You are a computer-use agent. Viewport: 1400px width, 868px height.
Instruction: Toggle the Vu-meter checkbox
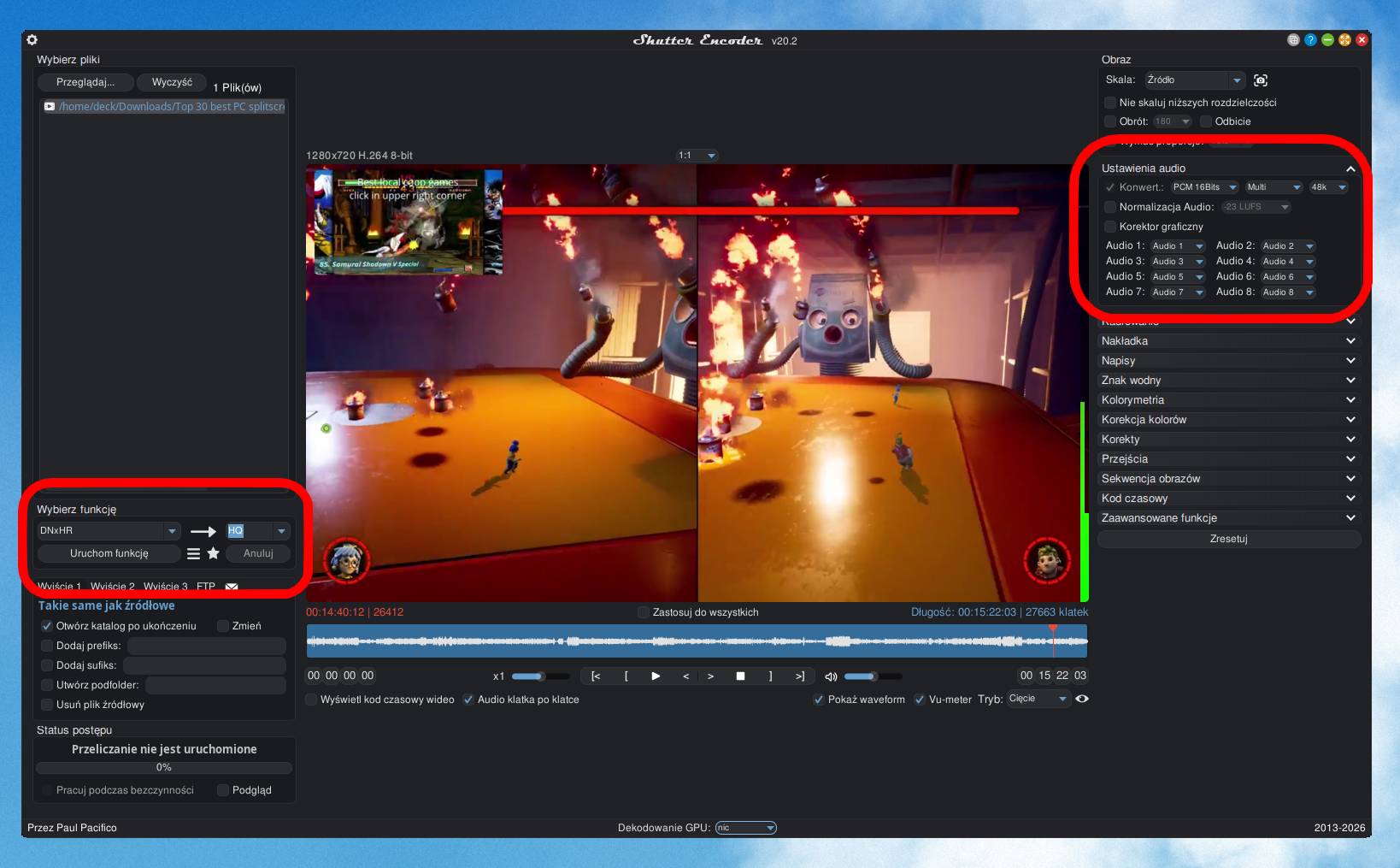point(920,700)
